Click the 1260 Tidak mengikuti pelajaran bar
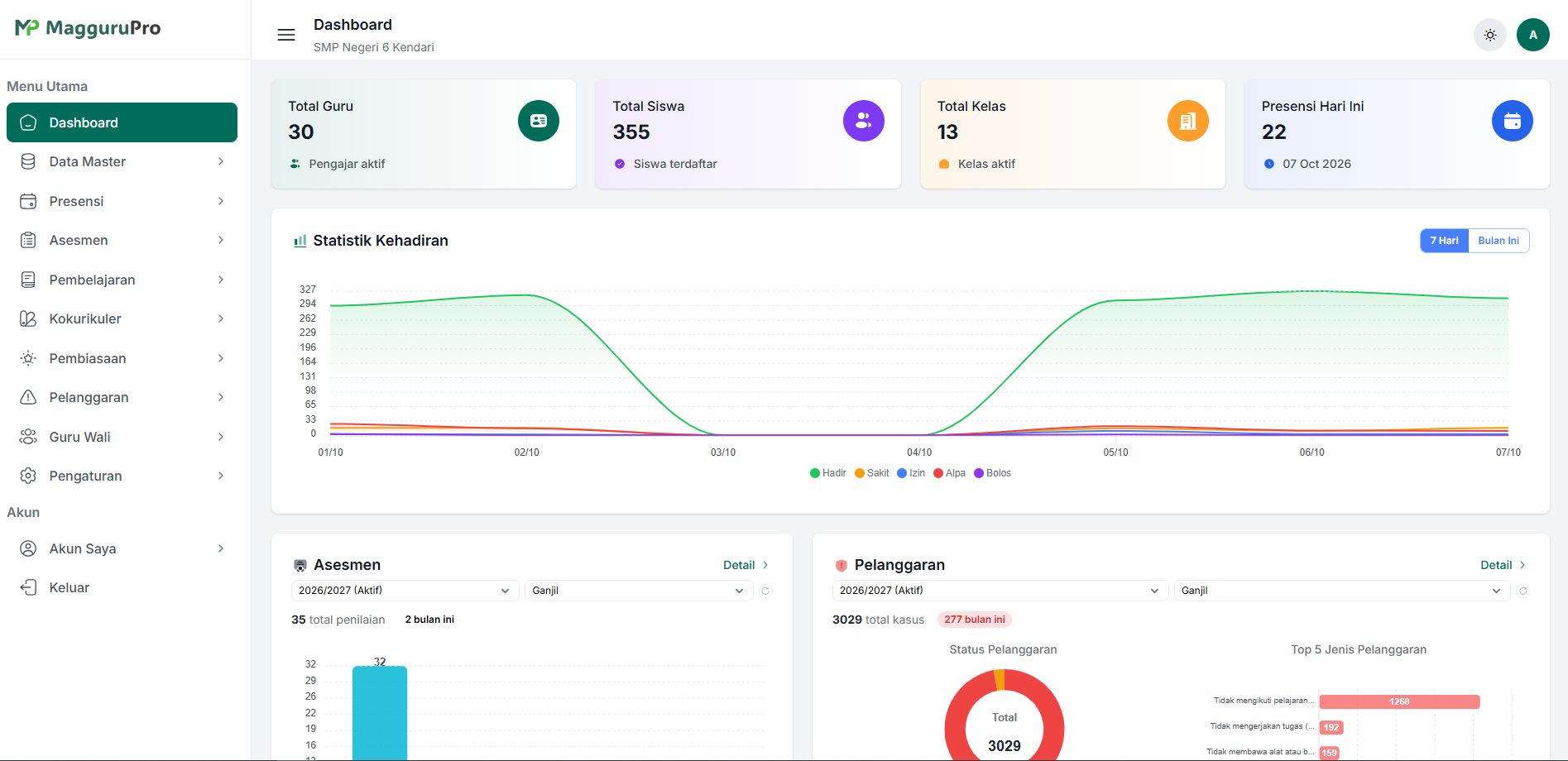Image resolution: width=1568 pixels, height=761 pixels. point(1399,701)
